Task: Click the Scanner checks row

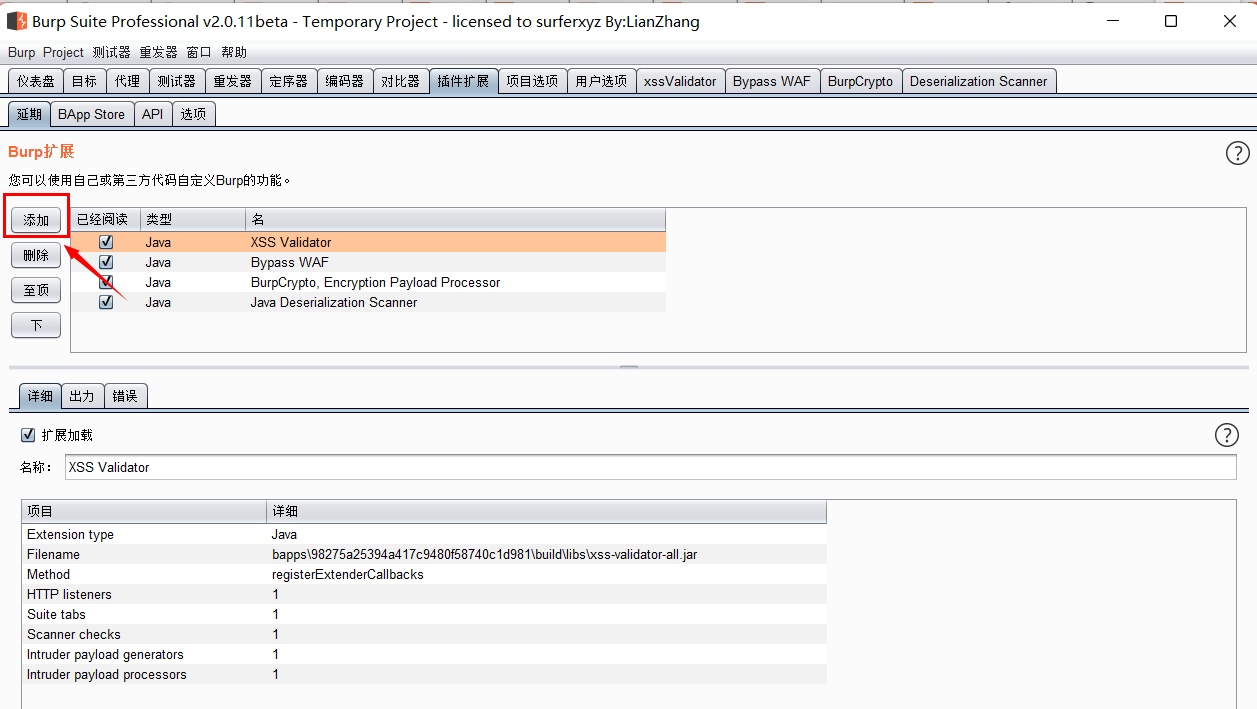Action: point(424,634)
